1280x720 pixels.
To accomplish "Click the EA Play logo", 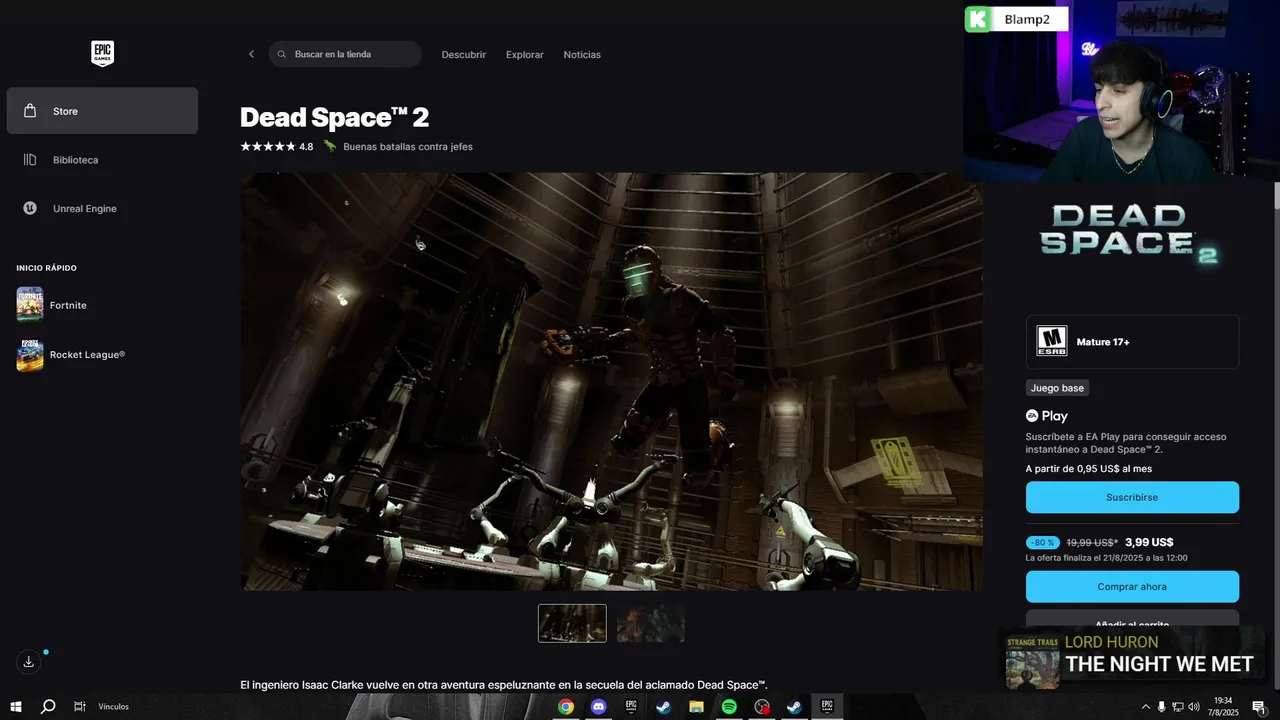I will (x=1047, y=416).
